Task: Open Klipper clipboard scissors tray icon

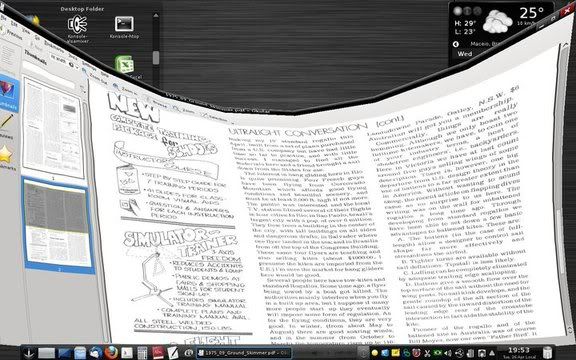Action: pyautogui.click(x=427, y=353)
